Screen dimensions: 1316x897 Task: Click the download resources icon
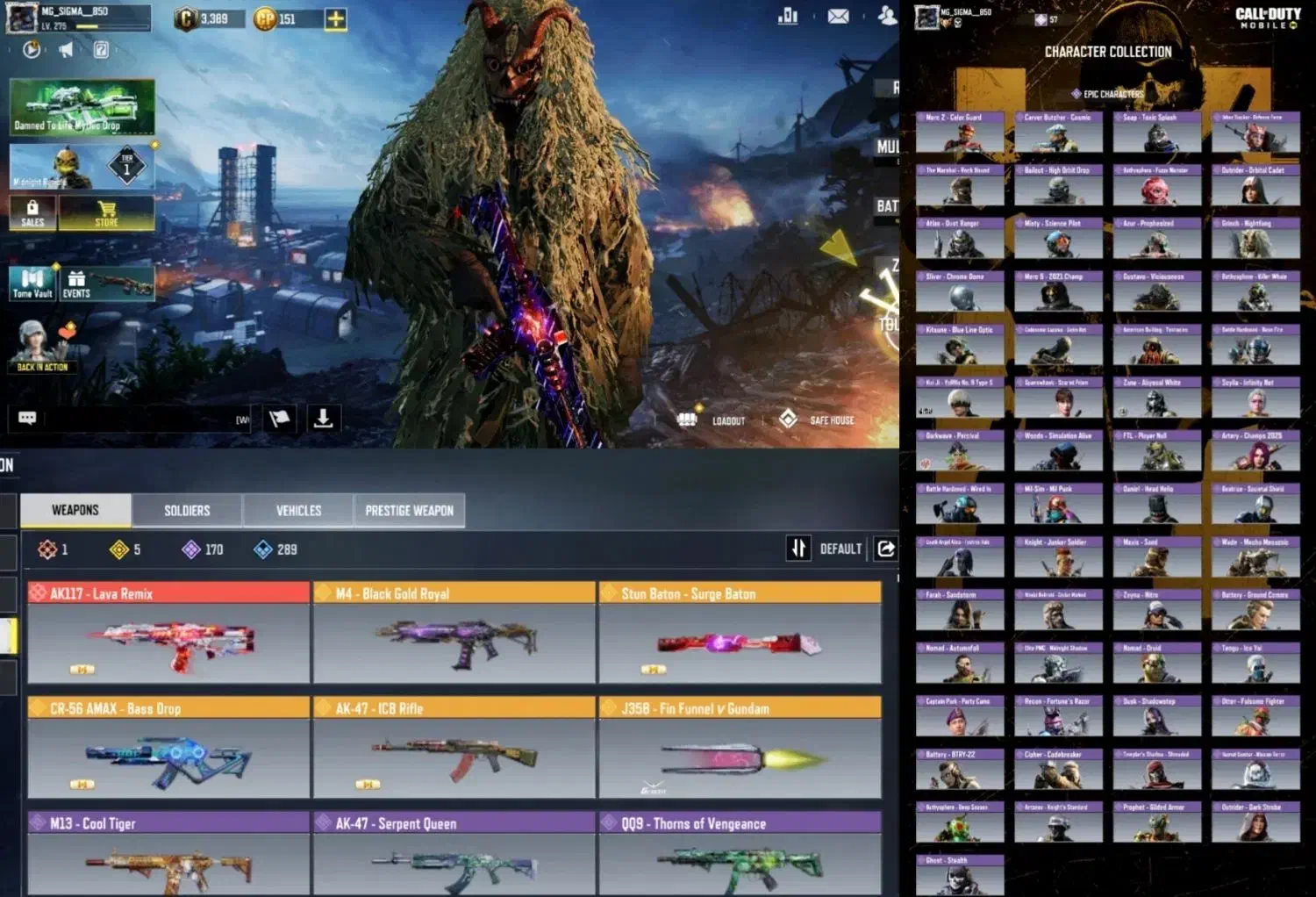pyautogui.click(x=323, y=419)
